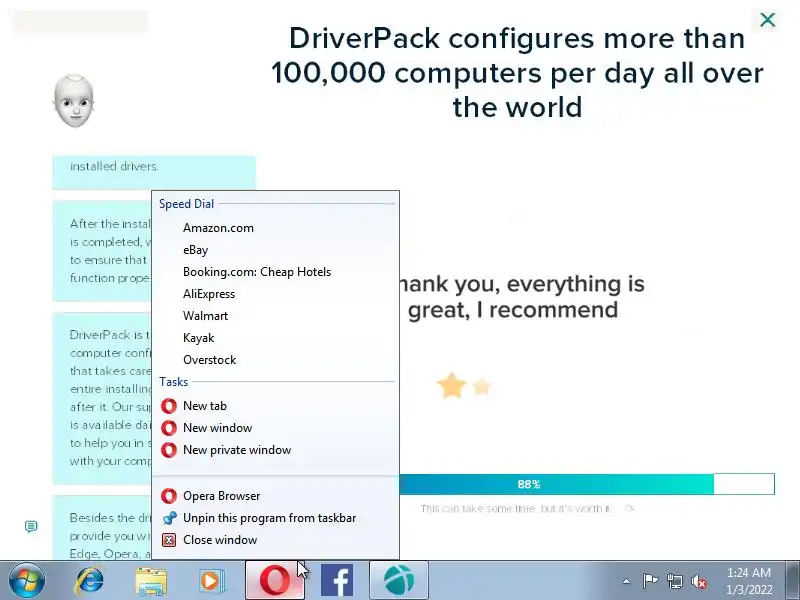This screenshot has height=600, width=800.
Task: Start a New private window
Action: coord(276,449)
